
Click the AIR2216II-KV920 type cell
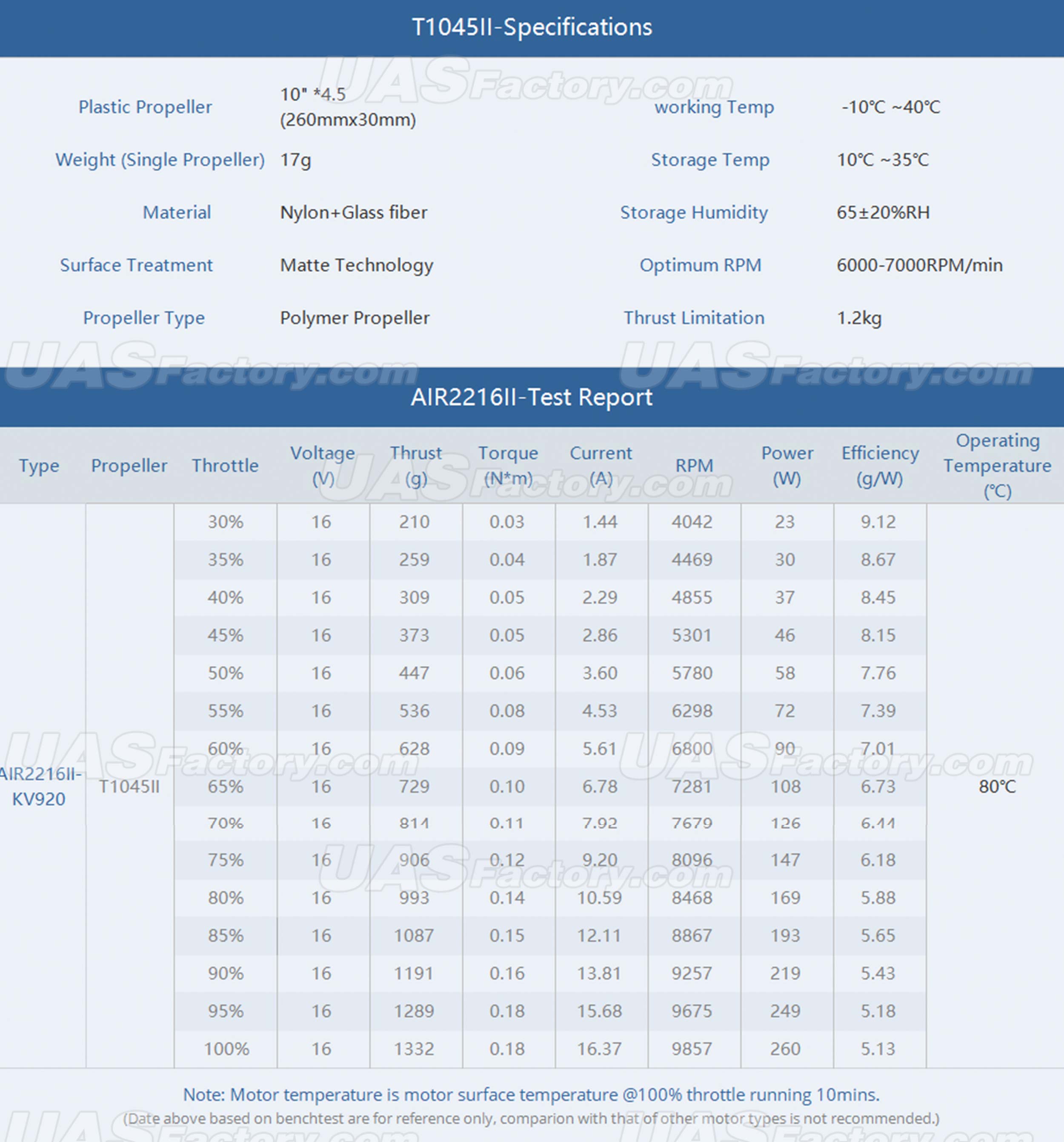pyautogui.click(x=38, y=787)
